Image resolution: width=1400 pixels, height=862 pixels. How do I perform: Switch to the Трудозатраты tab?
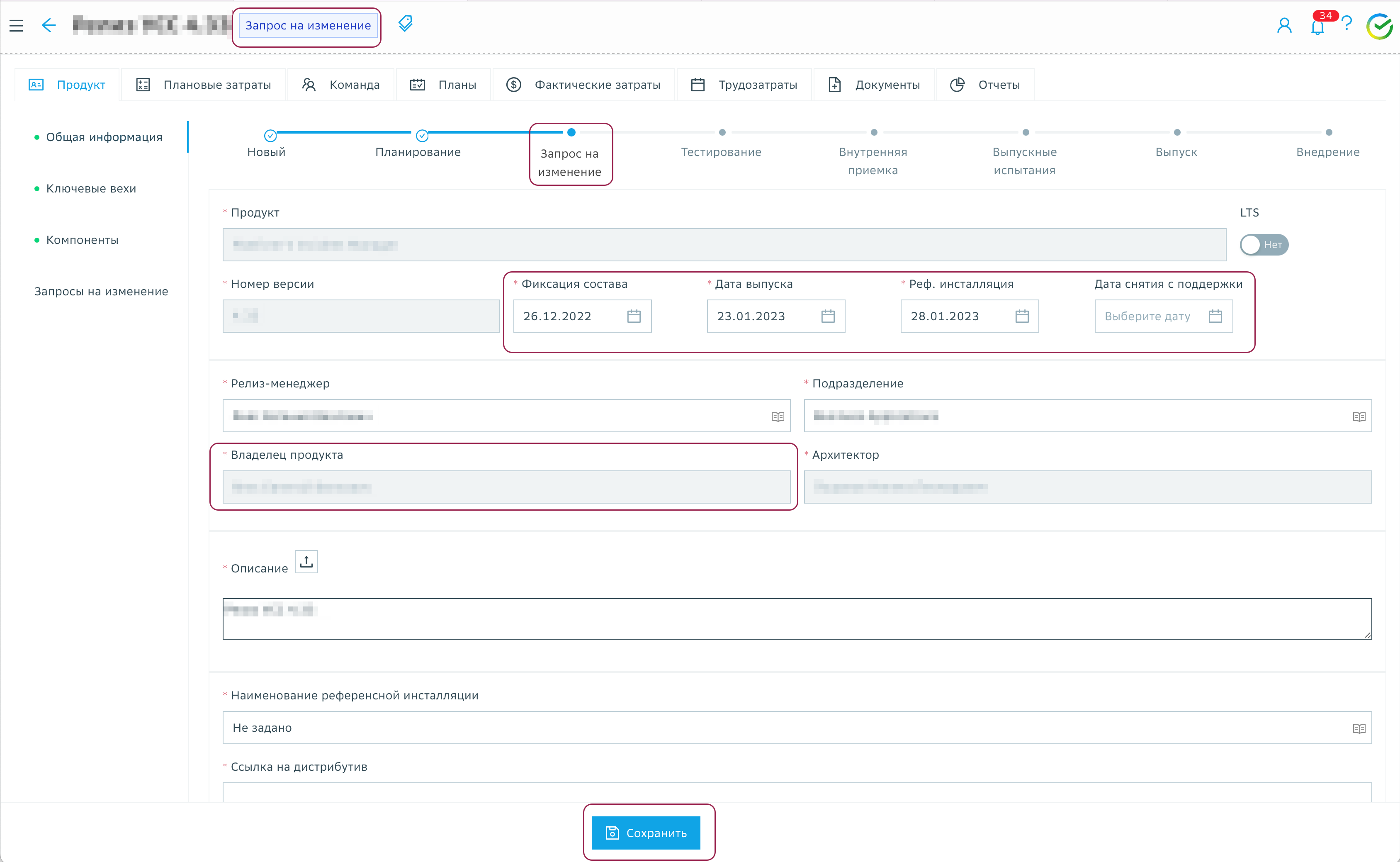coord(744,85)
